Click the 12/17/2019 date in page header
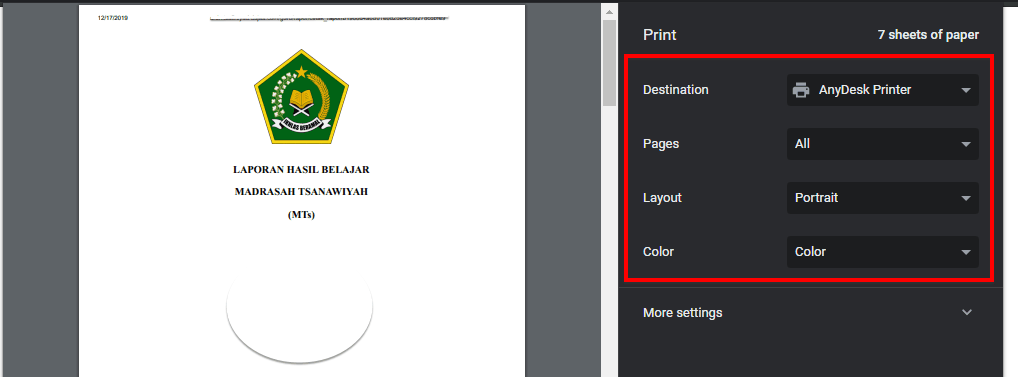This screenshot has width=1018, height=377. tap(113, 18)
